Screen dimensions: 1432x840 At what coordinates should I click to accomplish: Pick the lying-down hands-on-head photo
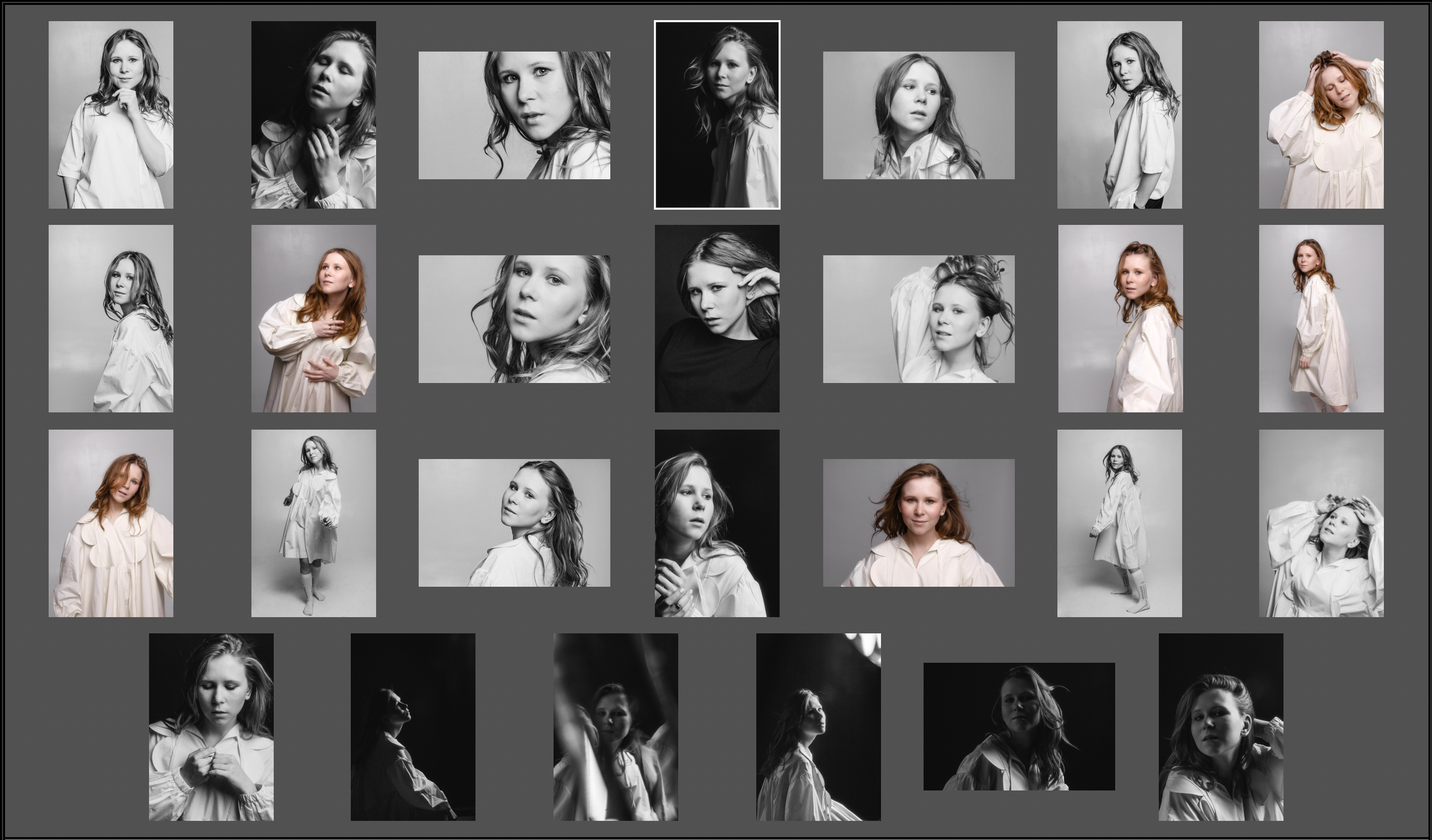(1321, 522)
